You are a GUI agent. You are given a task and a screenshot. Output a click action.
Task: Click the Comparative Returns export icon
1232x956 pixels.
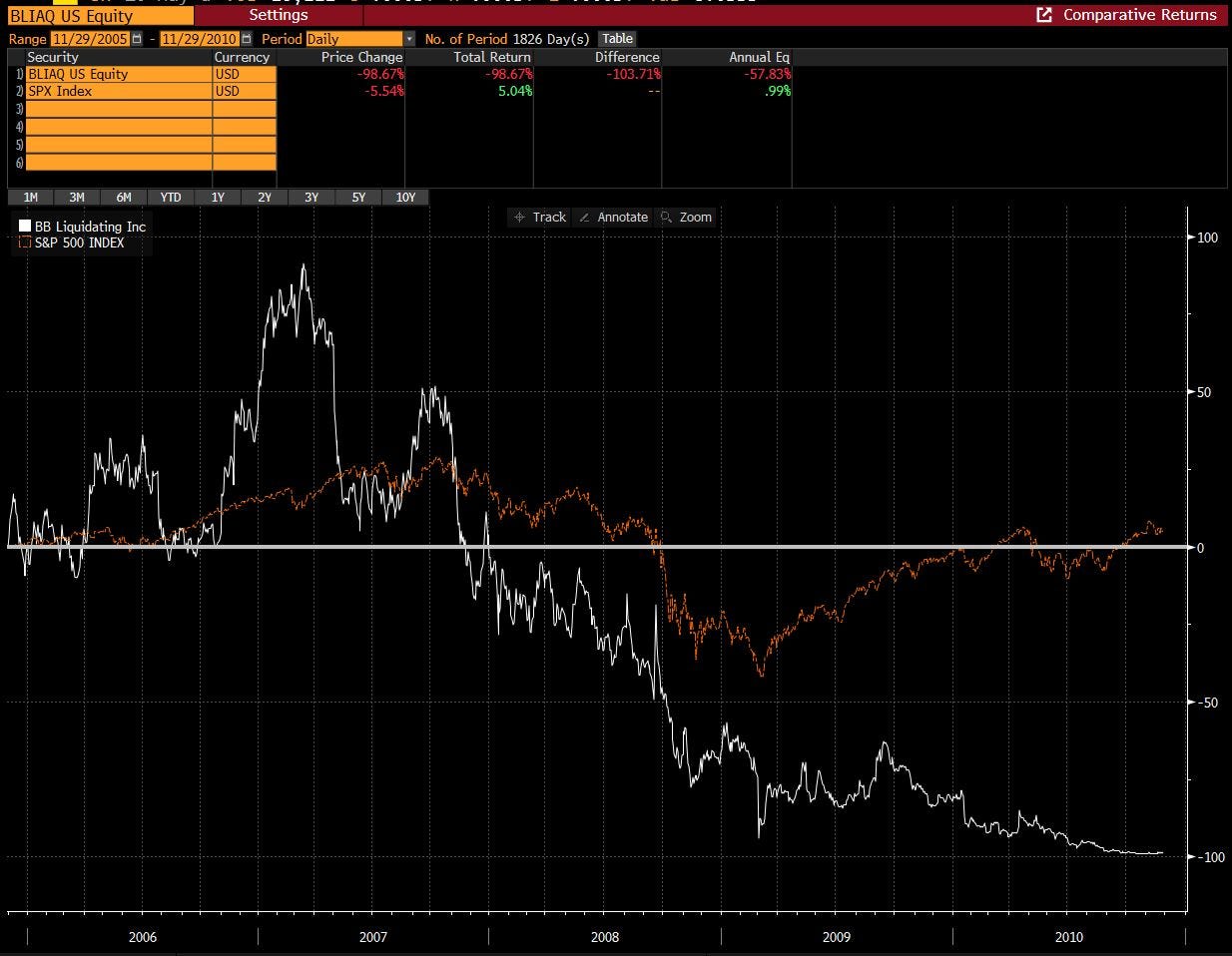1044,15
